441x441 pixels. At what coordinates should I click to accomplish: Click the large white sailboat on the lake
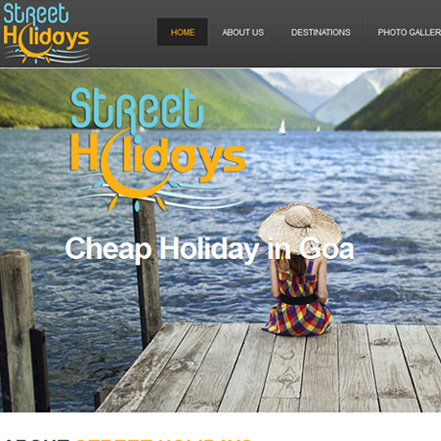(x=282, y=127)
